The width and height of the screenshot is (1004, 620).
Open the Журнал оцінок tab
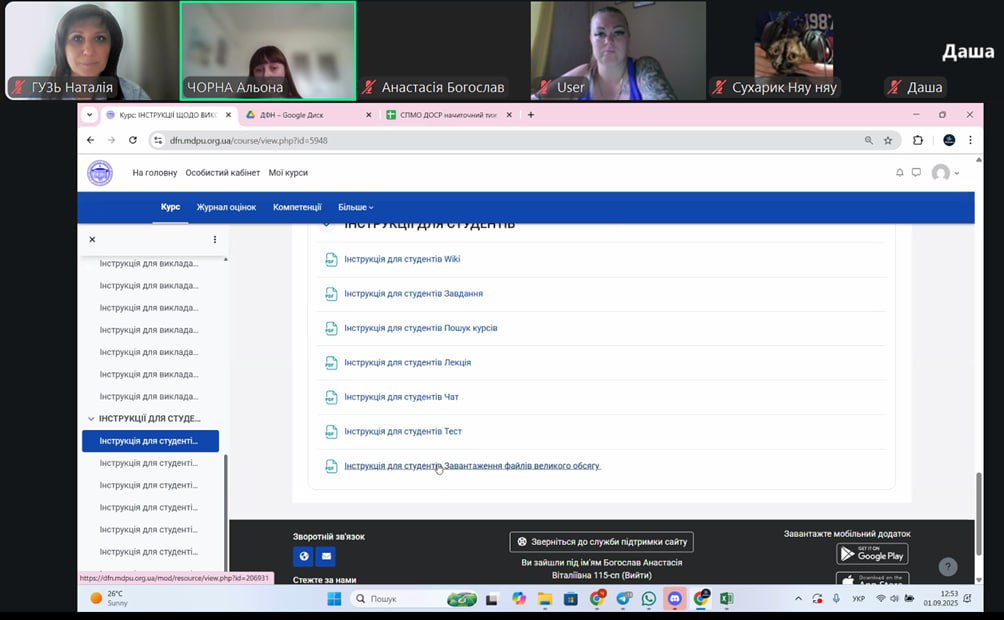[226, 207]
